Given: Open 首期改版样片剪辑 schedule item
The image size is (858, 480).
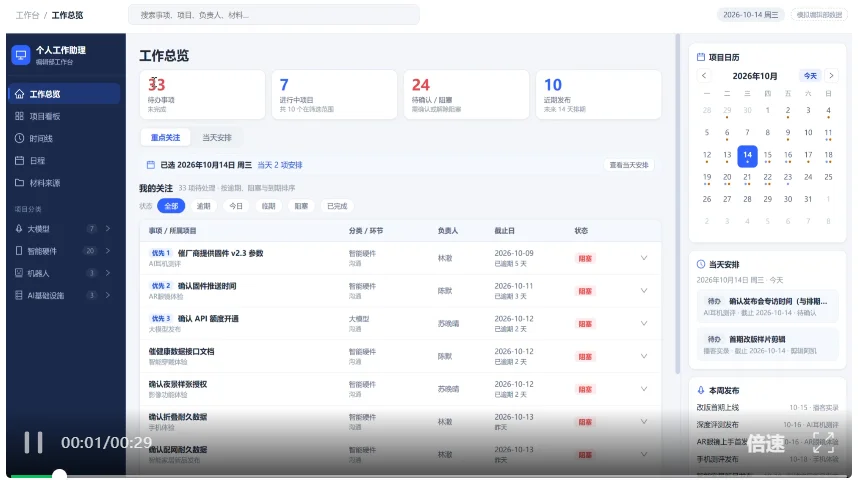Looking at the screenshot, I should [x=767, y=344].
